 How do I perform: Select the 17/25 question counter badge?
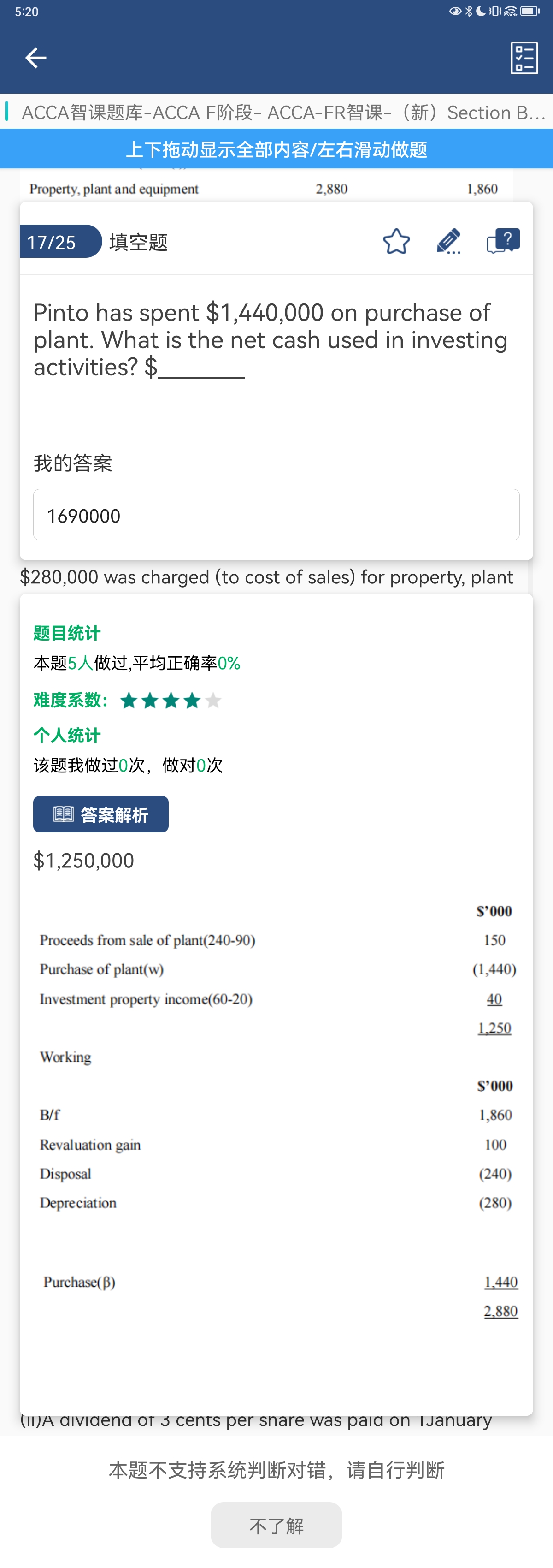pos(60,242)
